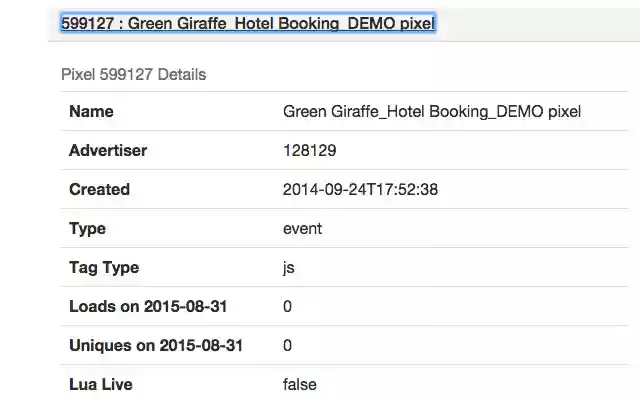This screenshot has height=400, width=640.
Task: Click the 'Lua Live' row label
Action: (x=101, y=384)
